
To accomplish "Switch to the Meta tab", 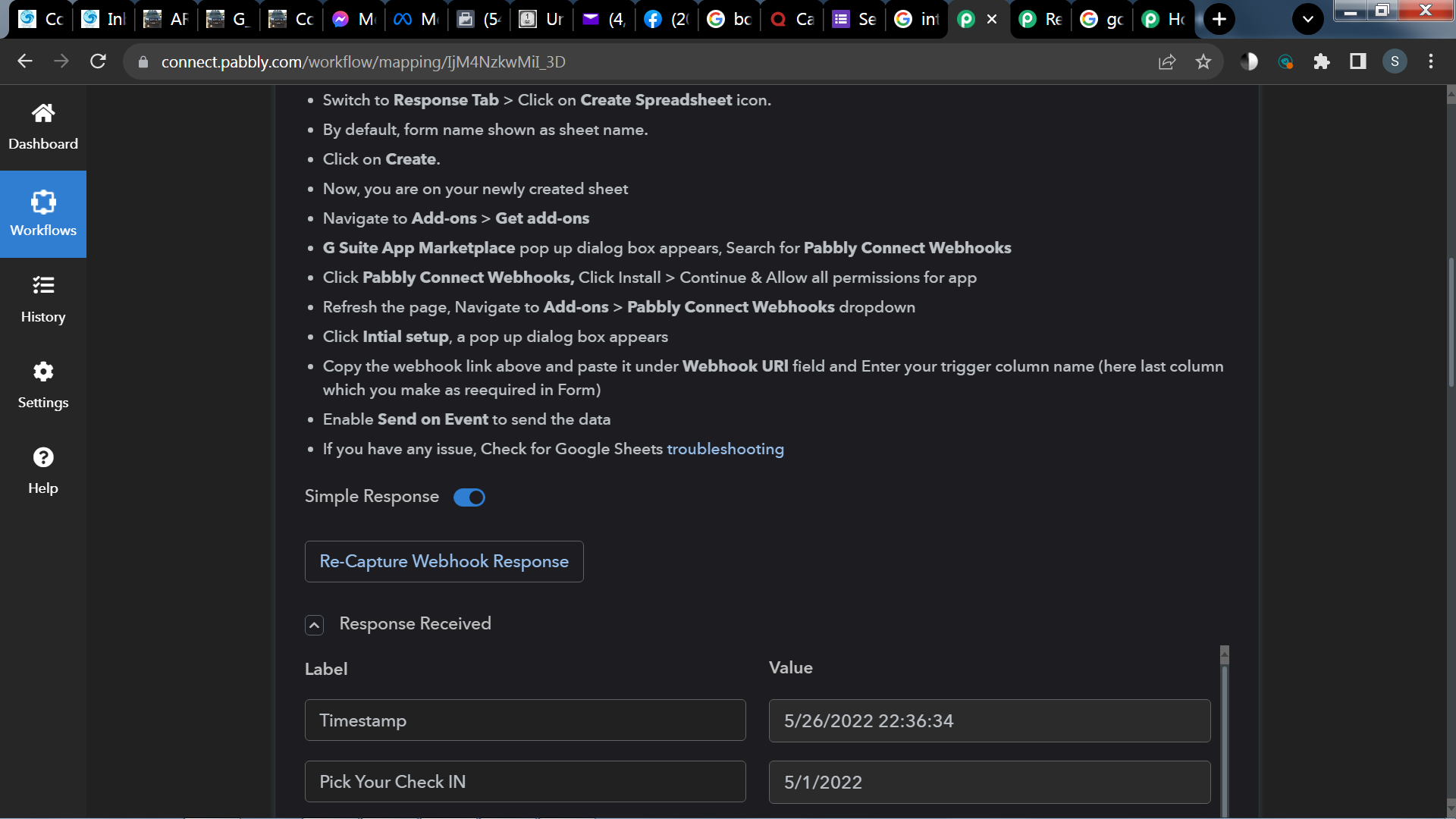I will tap(417, 19).
